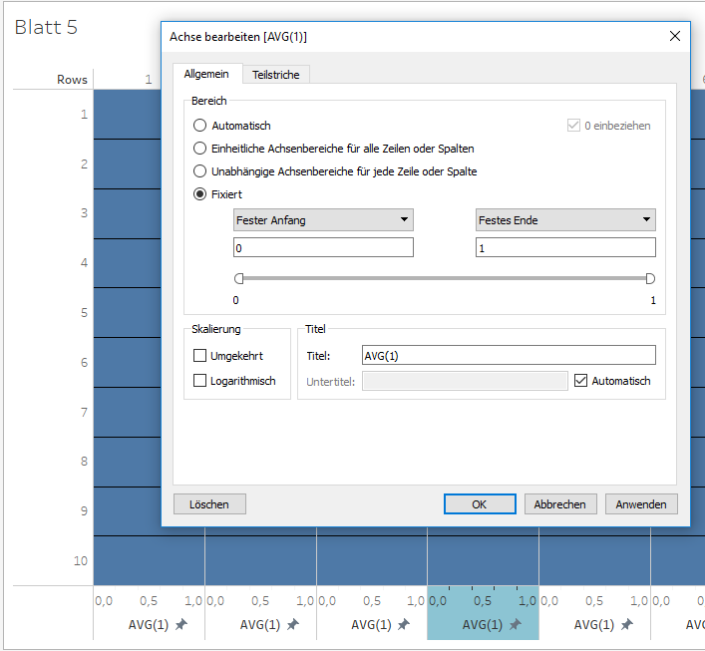Click the first AVG(1) axis label
Image resolution: width=705 pixels, height=651 pixels.
pyautogui.click(x=148, y=624)
